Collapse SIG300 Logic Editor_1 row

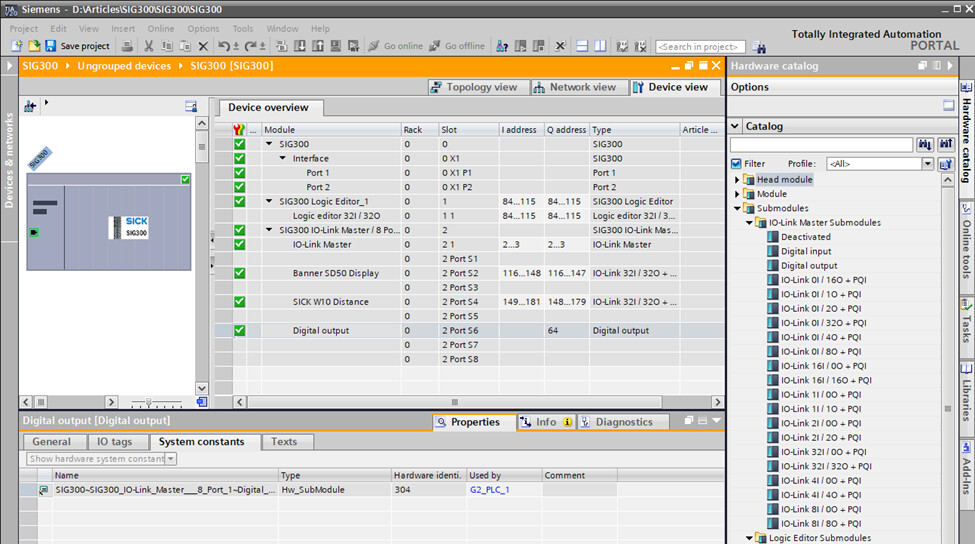click(269, 201)
